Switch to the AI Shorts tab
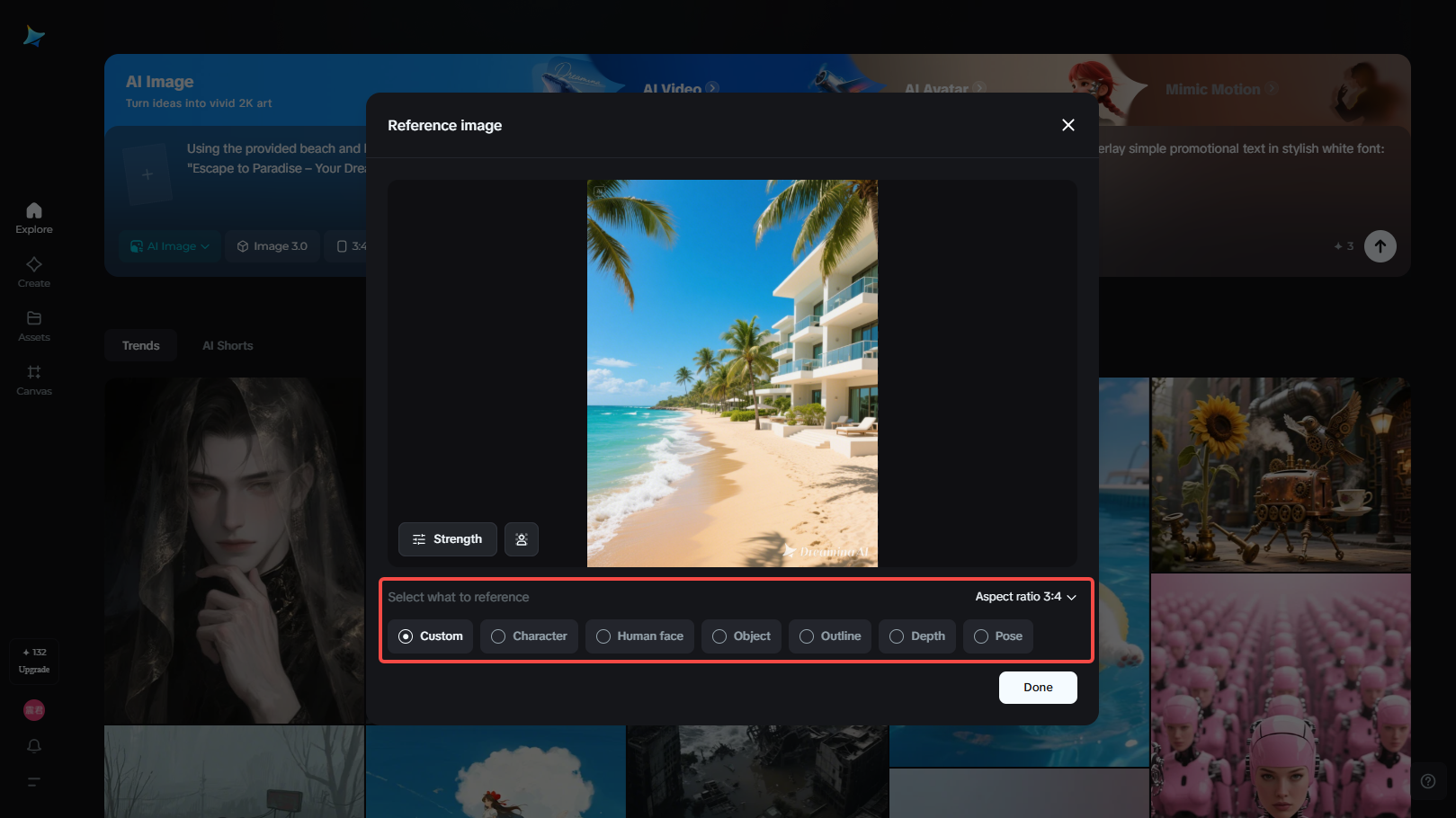 [228, 346]
